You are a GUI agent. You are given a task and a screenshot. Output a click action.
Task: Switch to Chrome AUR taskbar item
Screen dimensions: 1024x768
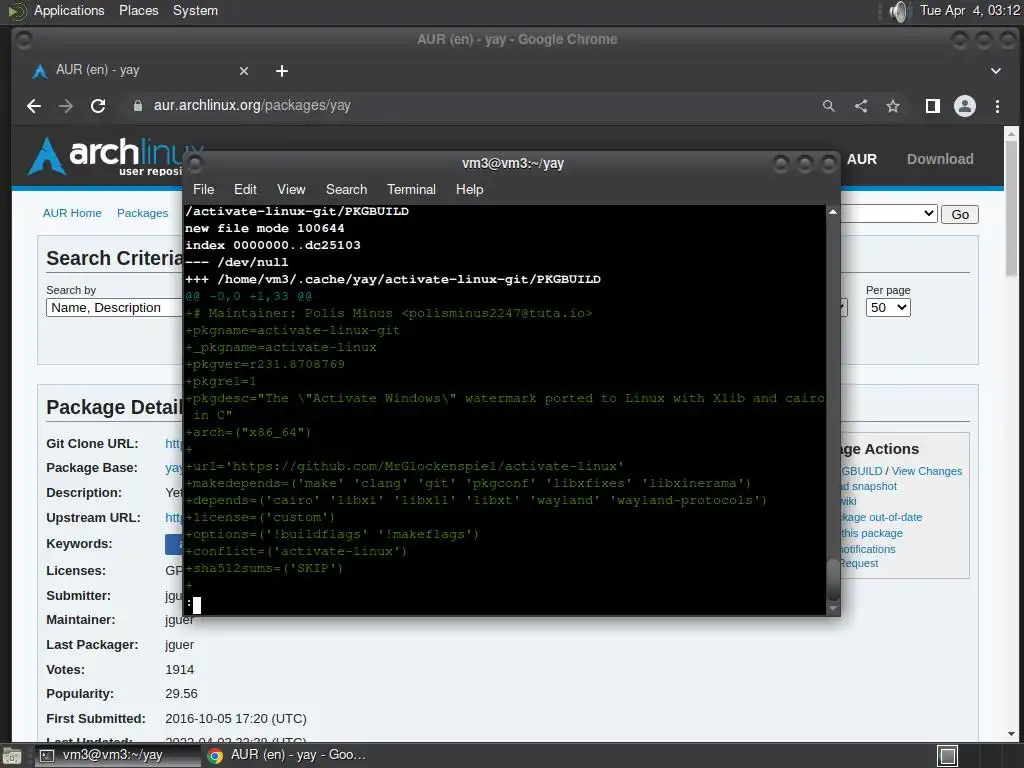point(287,756)
